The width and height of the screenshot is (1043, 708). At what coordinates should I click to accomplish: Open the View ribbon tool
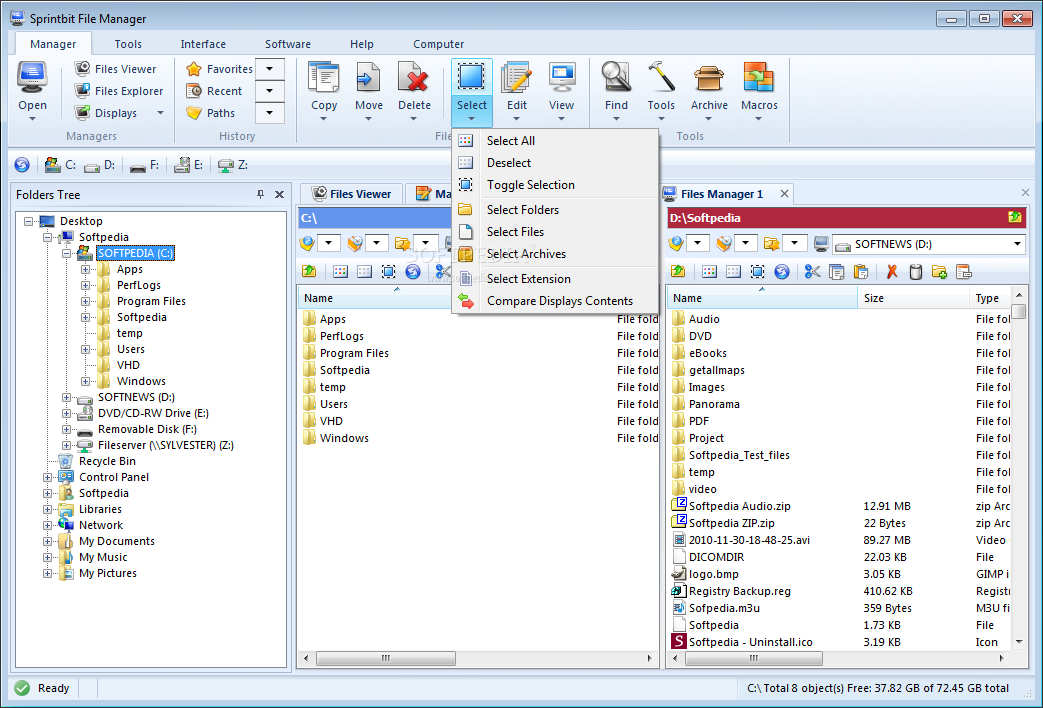coord(561,92)
